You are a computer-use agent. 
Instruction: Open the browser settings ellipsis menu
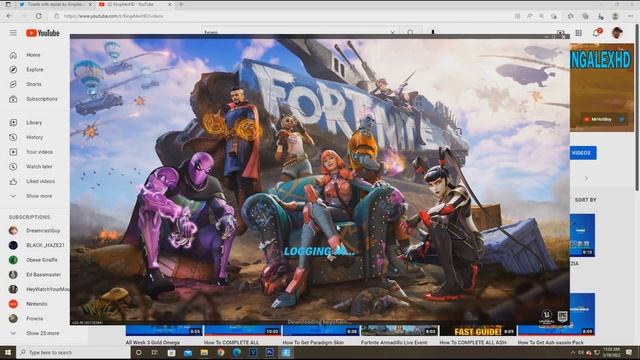point(630,16)
